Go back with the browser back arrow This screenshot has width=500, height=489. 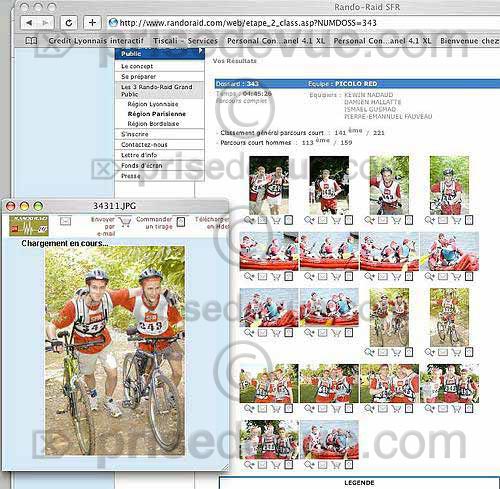pyautogui.click(x=29, y=23)
